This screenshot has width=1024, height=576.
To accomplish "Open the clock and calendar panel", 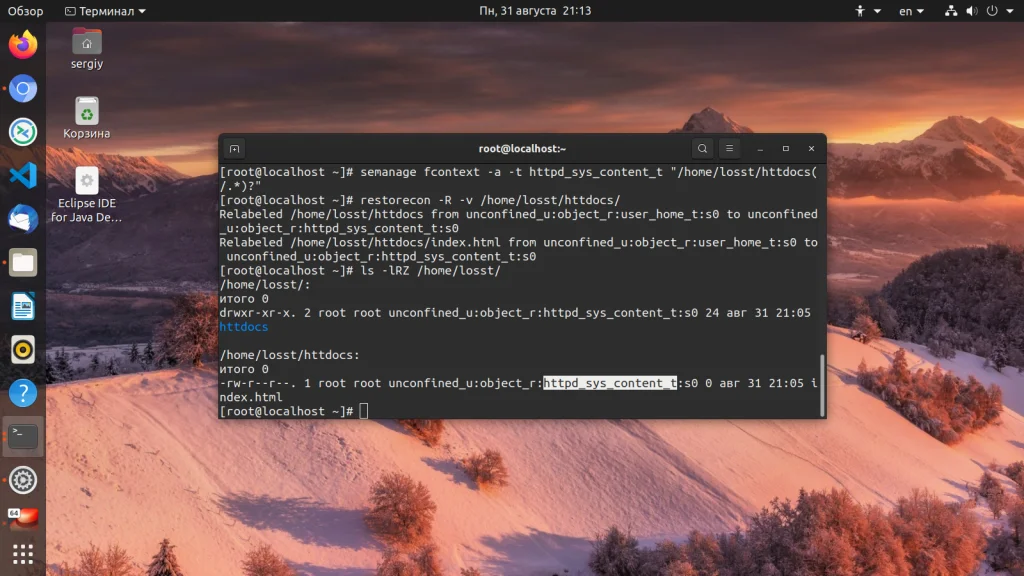I will tap(535, 11).
